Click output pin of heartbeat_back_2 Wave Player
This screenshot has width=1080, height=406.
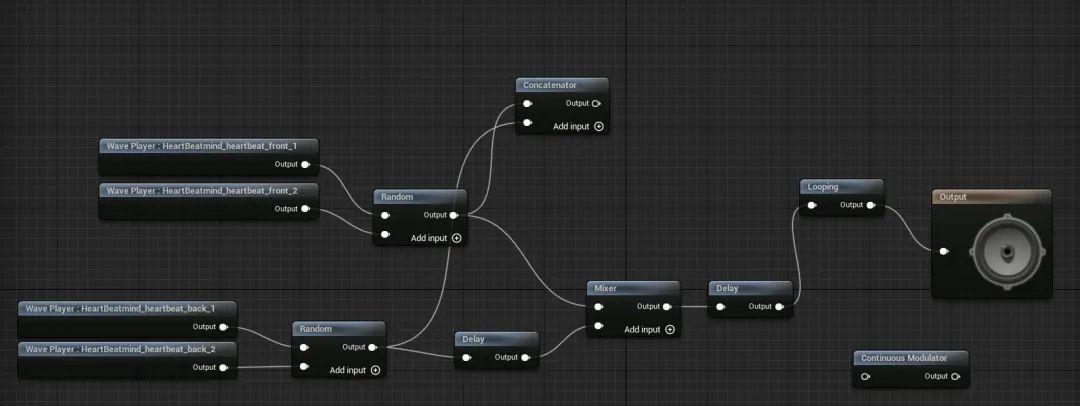224,367
